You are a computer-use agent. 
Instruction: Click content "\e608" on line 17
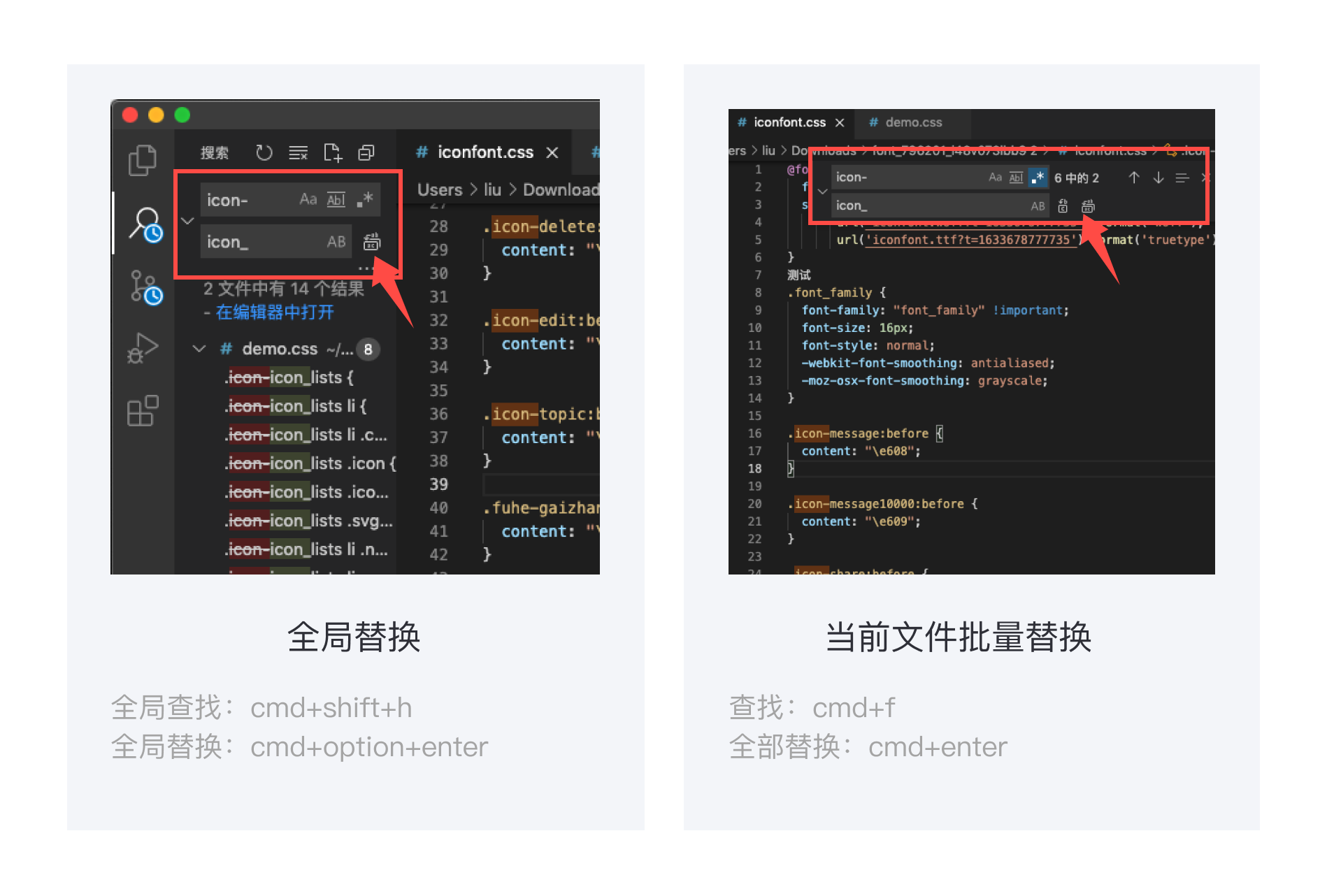[x=861, y=451]
